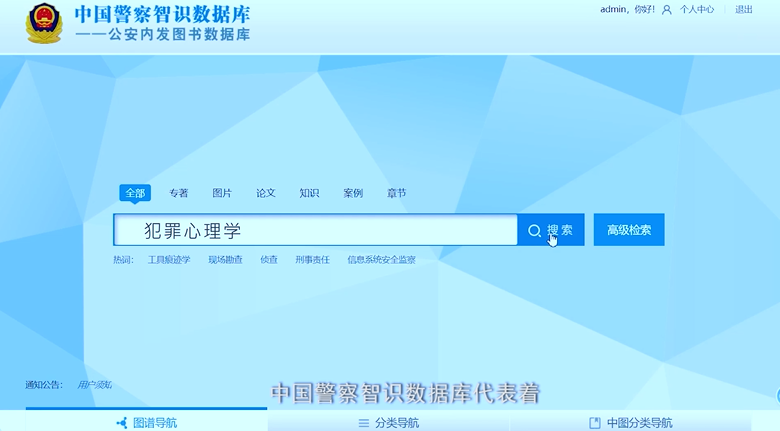Image resolution: width=780 pixels, height=431 pixels.
Task: Click the 退出 logout link
Action: point(744,10)
